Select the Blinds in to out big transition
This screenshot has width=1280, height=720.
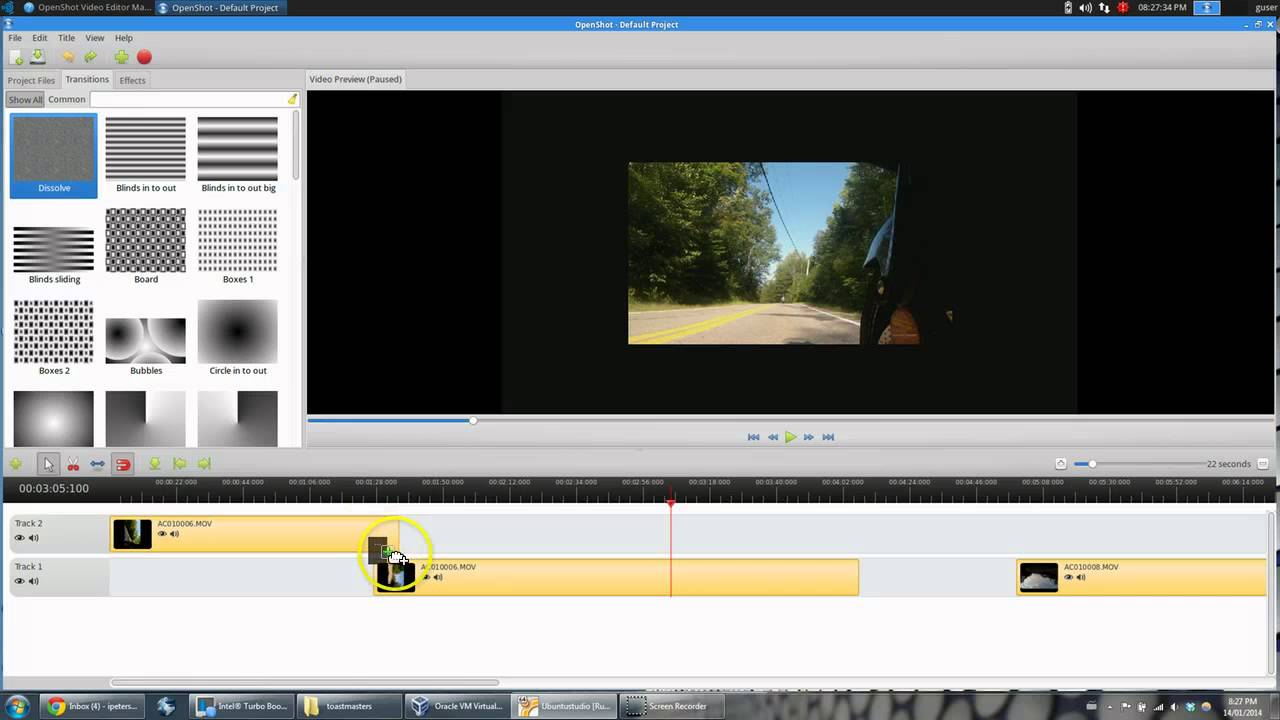tap(238, 156)
